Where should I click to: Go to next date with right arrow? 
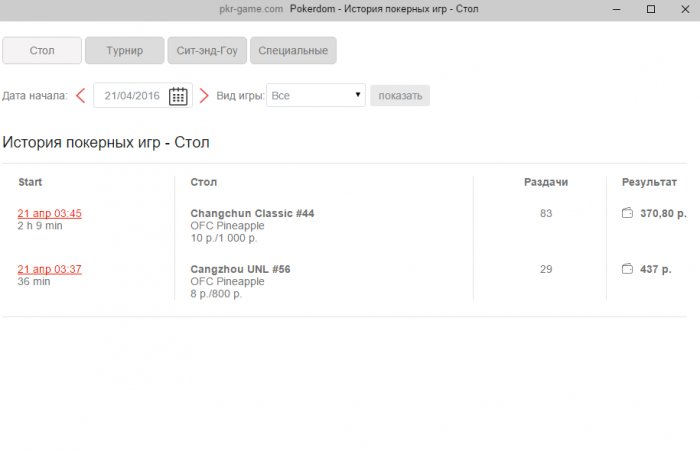click(x=204, y=96)
